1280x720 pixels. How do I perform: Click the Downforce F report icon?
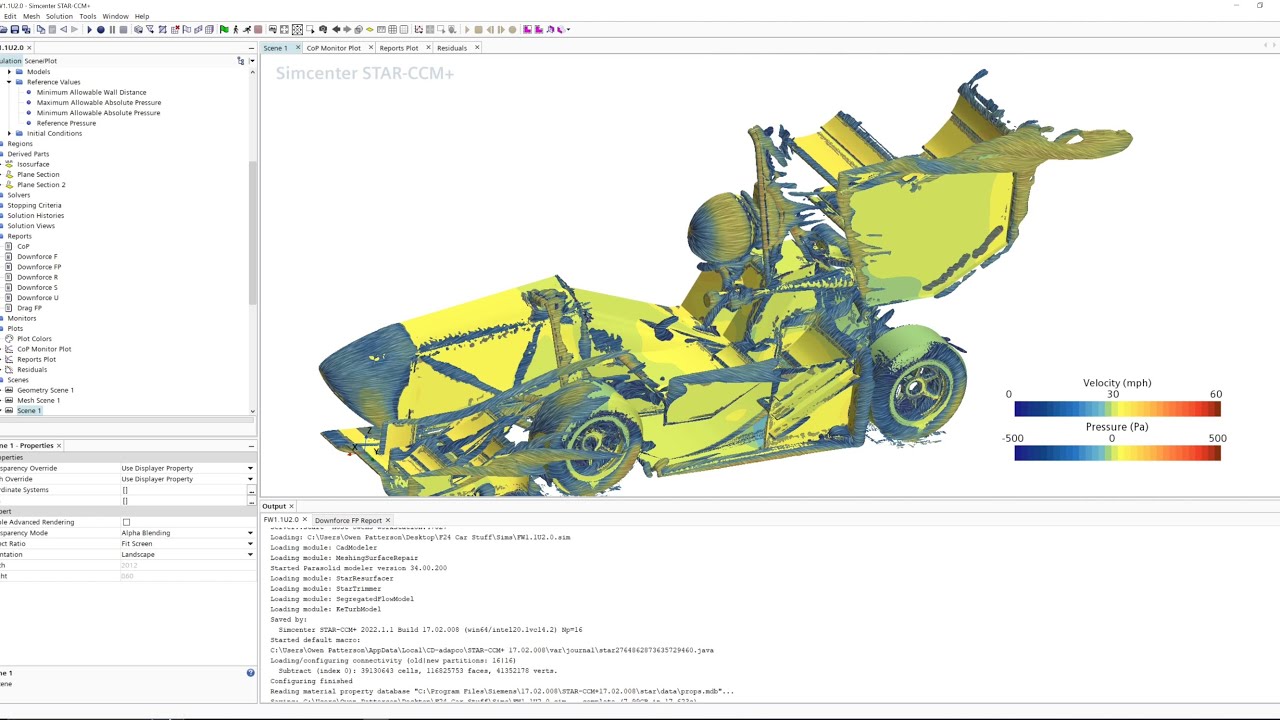point(9,256)
